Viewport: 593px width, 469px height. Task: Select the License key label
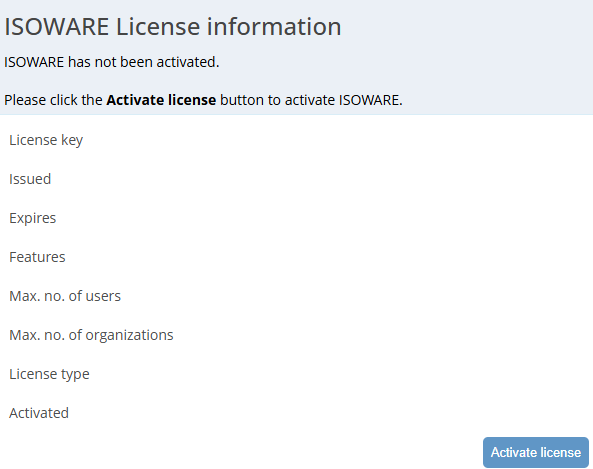46,140
